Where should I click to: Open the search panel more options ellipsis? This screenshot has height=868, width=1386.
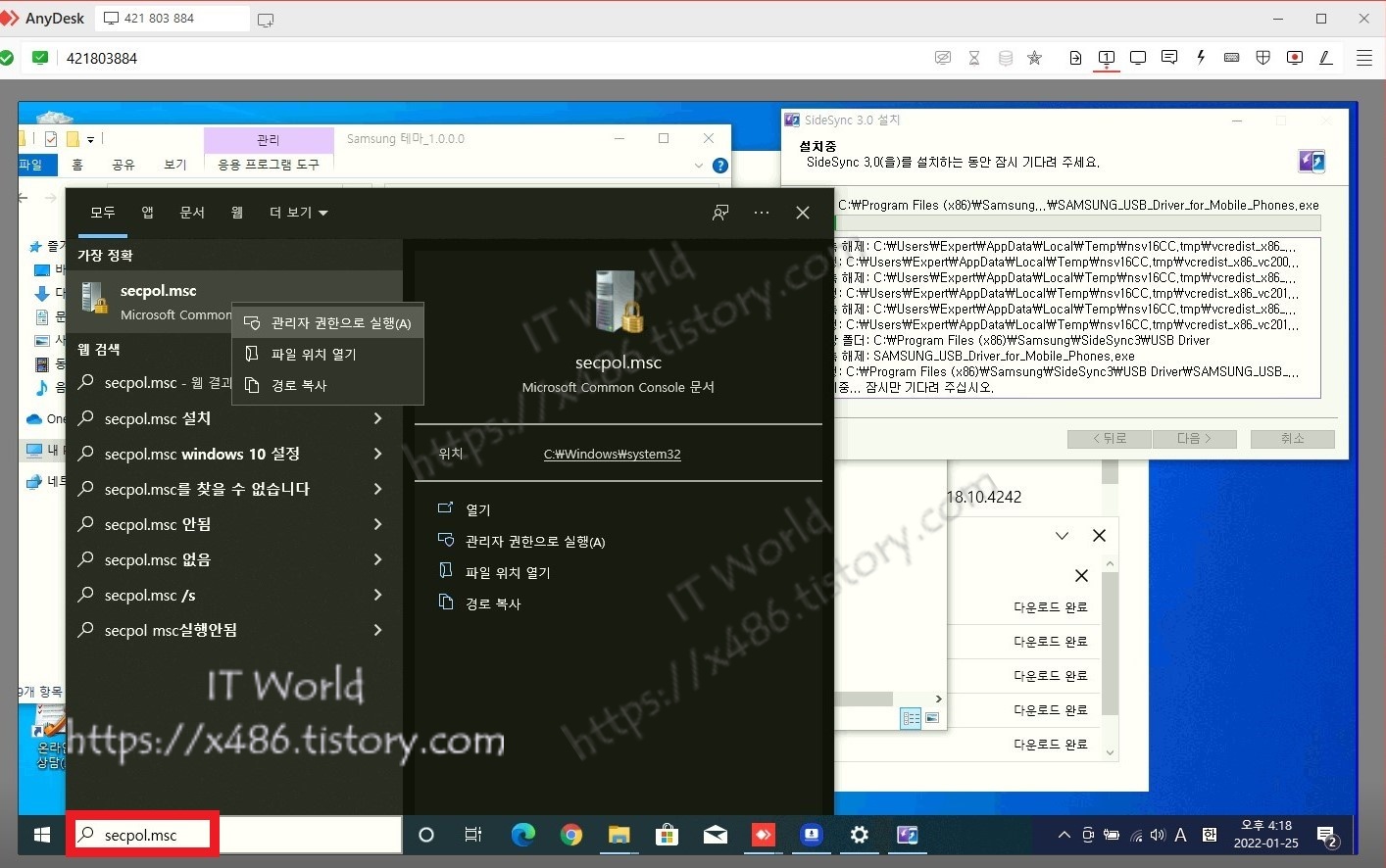coord(762,213)
